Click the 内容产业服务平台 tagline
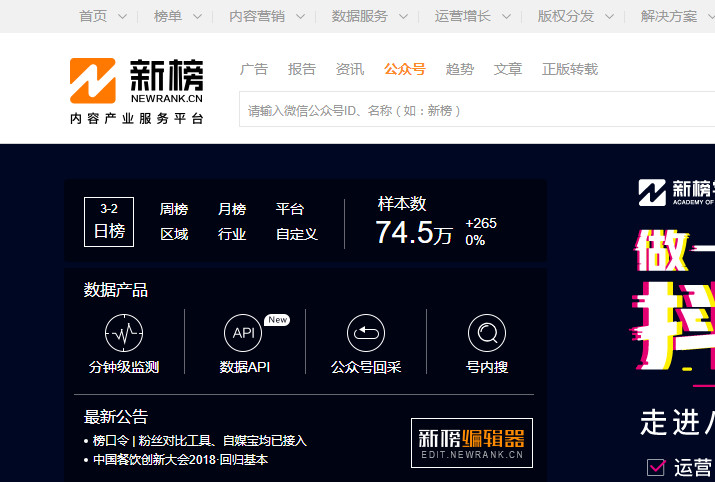 136,119
